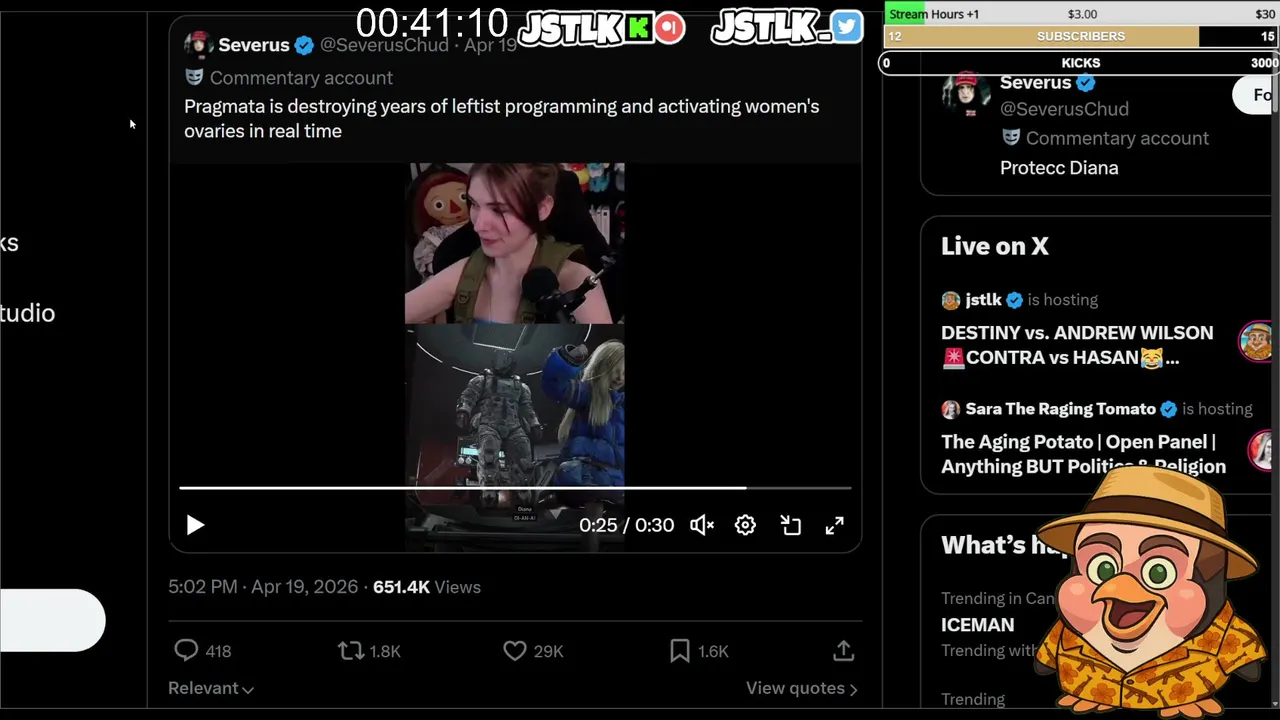1280x720 pixels.
Task: Click the white pill button at left
Action: click(x=52, y=621)
